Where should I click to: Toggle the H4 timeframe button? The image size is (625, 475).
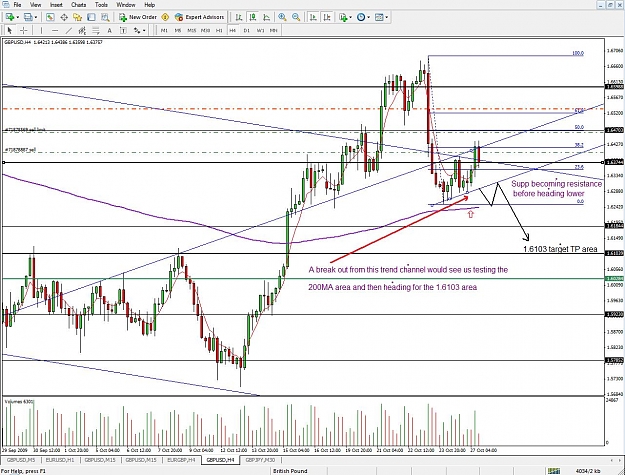tap(232, 30)
